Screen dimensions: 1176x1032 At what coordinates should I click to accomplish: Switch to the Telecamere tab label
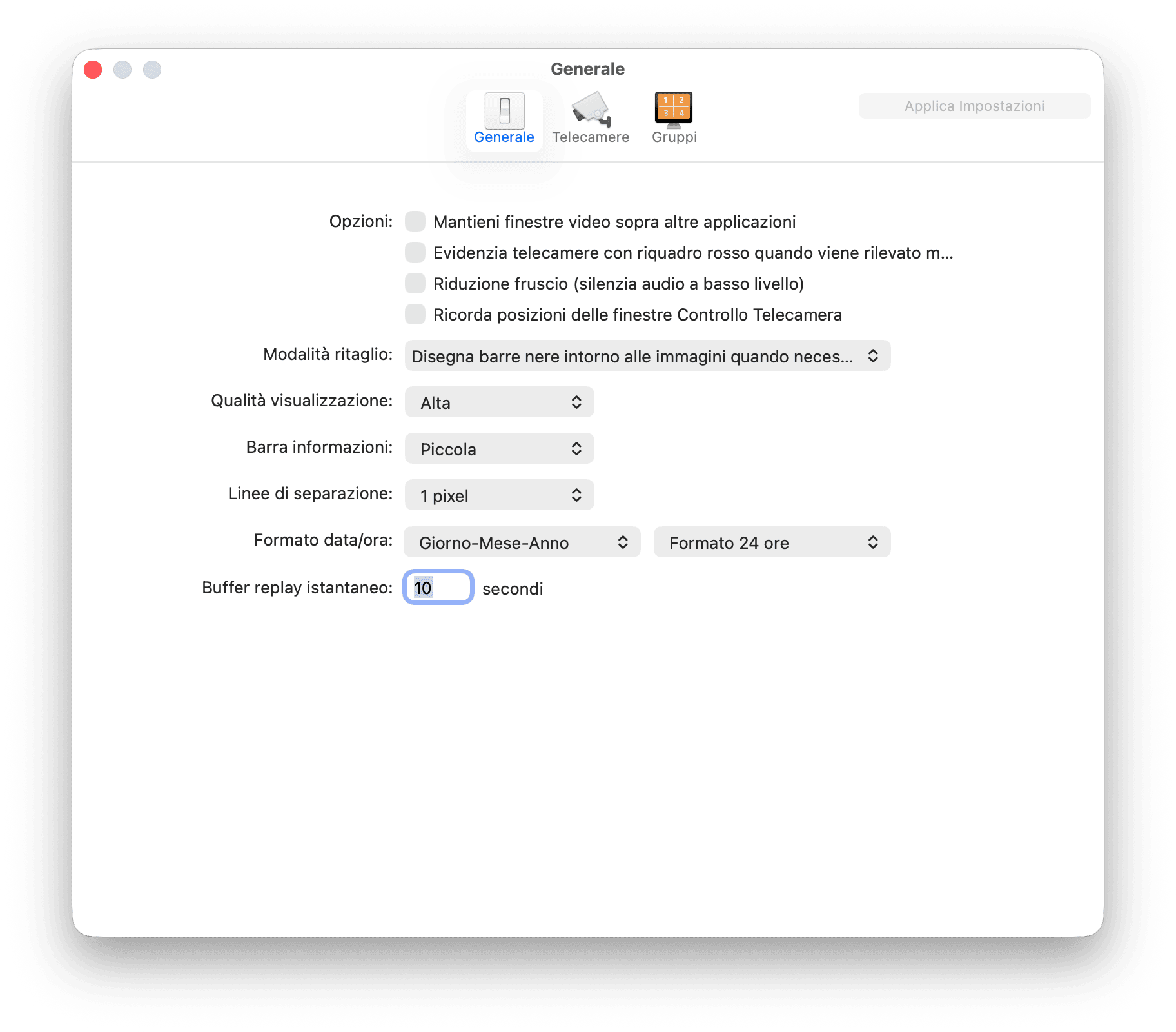tap(591, 137)
